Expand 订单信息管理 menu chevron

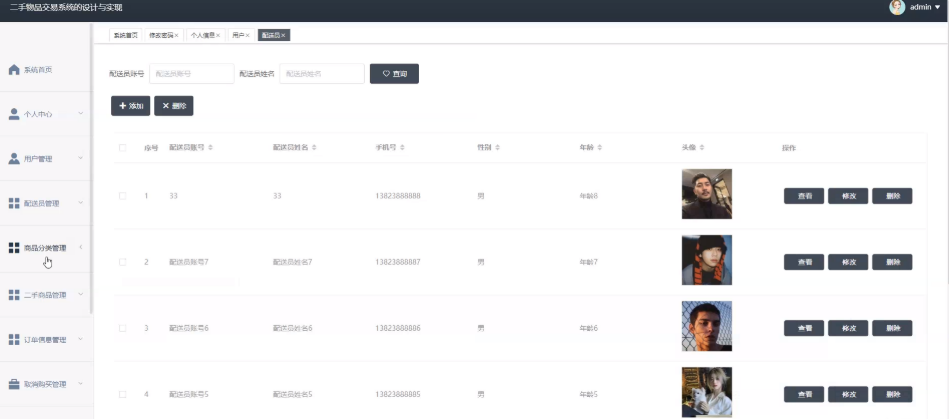pyautogui.click(x=80, y=339)
